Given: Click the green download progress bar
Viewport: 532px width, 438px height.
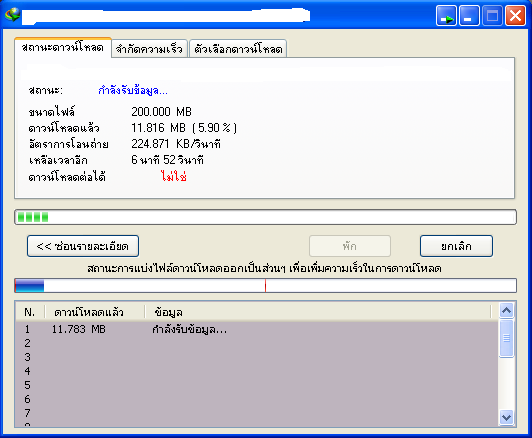Looking at the screenshot, I should click(265, 217).
